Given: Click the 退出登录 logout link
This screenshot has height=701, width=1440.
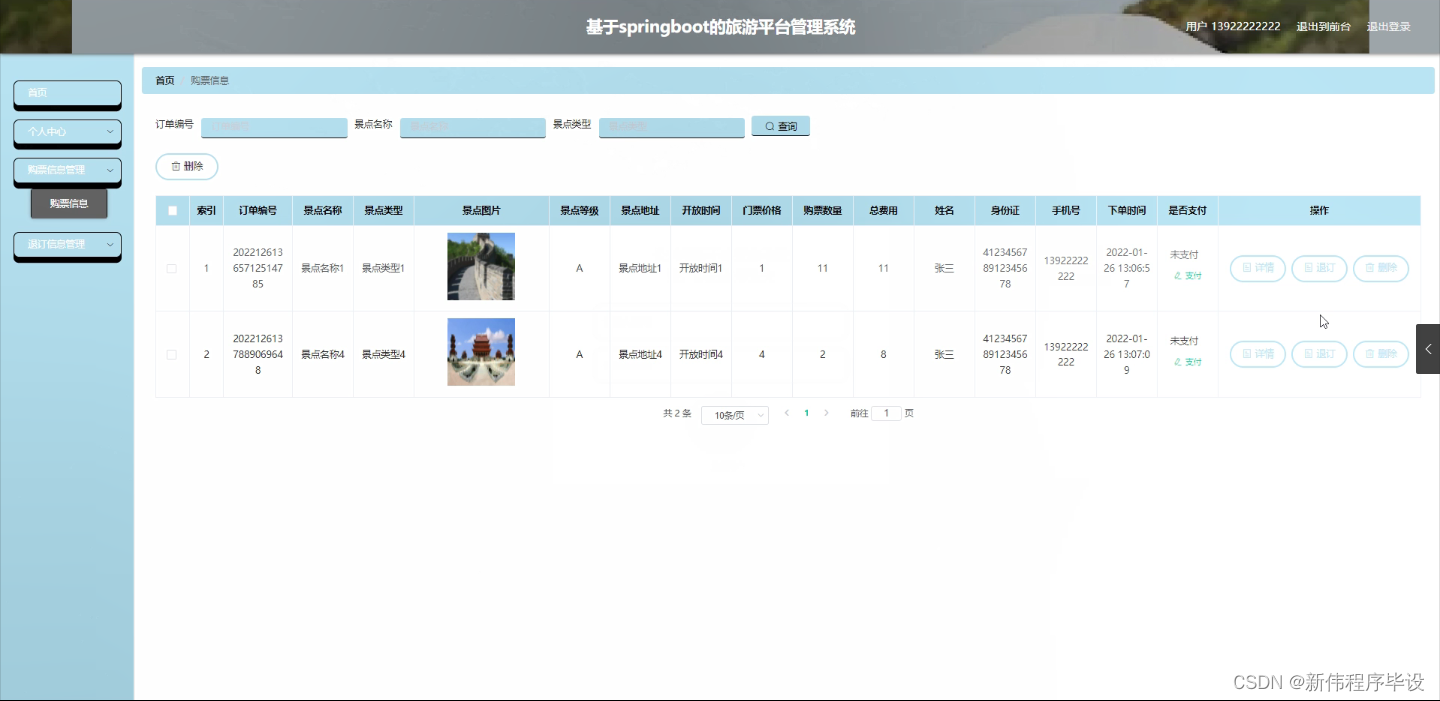Looking at the screenshot, I should click(1389, 26).
